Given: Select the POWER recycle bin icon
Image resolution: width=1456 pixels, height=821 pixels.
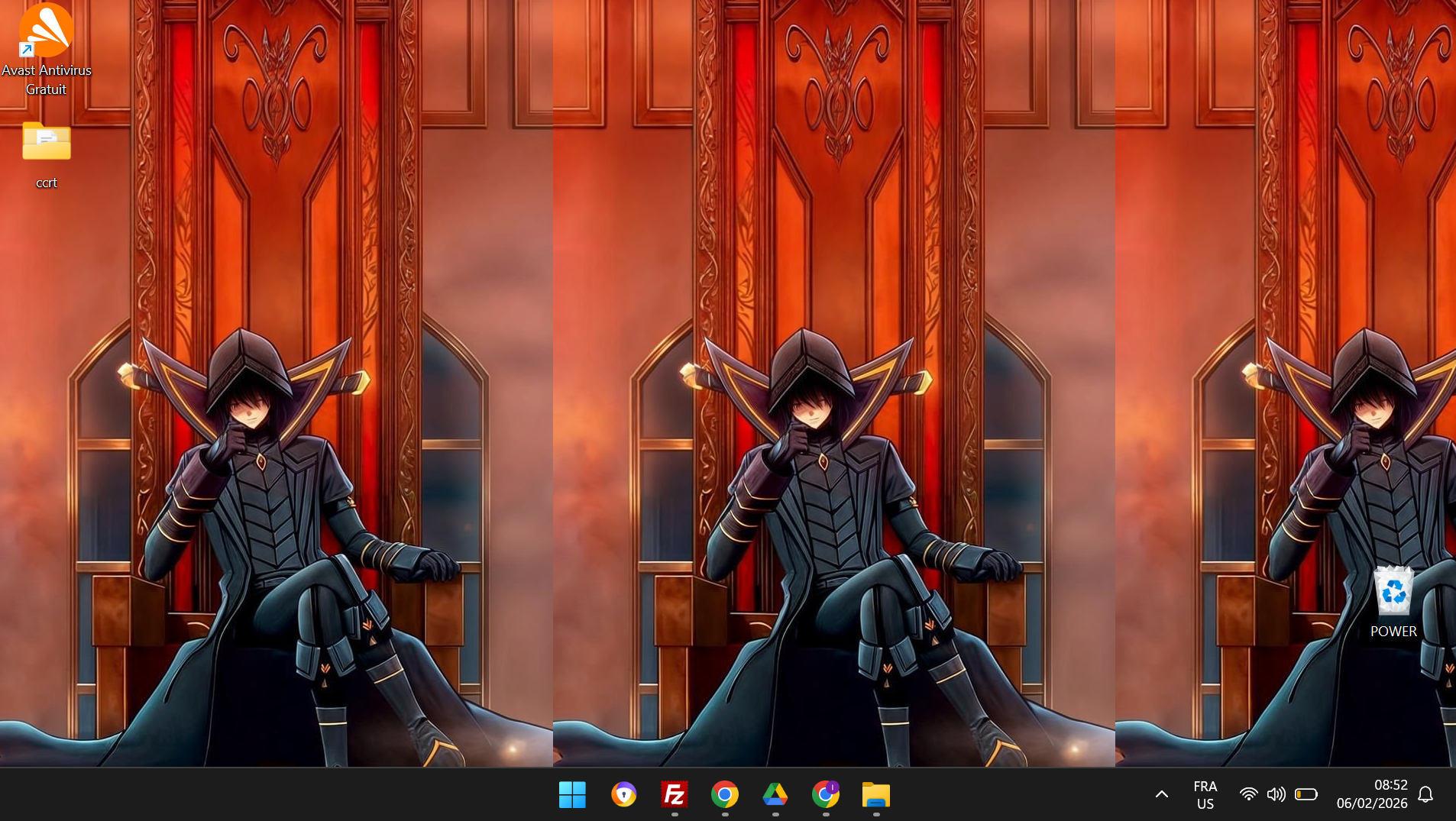Looking at the screenshot, I should 1393,602.
